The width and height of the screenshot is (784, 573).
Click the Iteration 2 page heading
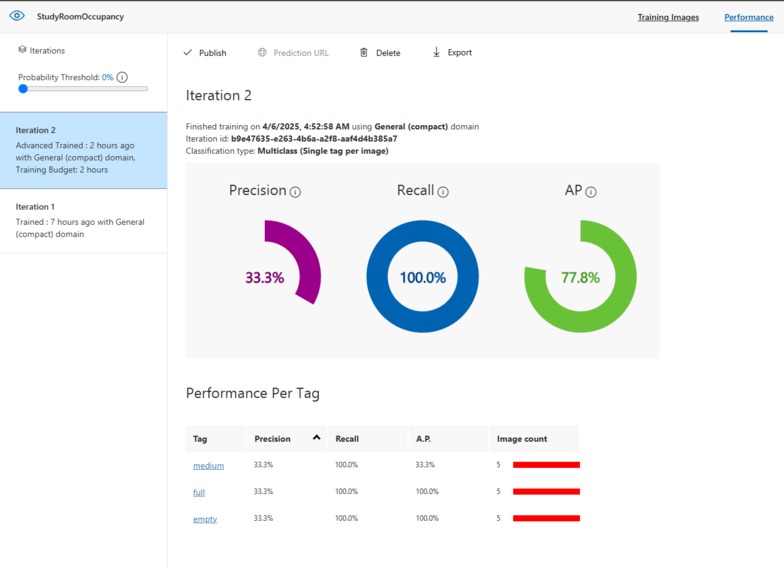click(x=218, y=96)
